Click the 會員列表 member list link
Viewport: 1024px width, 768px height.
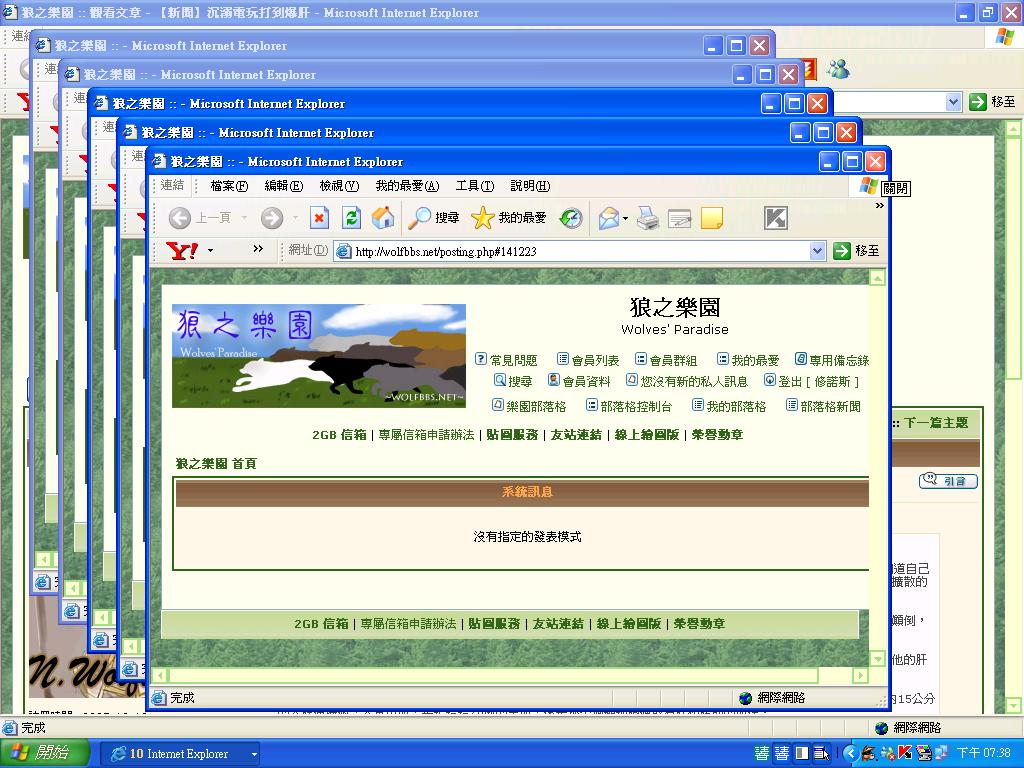coord(588,360)
